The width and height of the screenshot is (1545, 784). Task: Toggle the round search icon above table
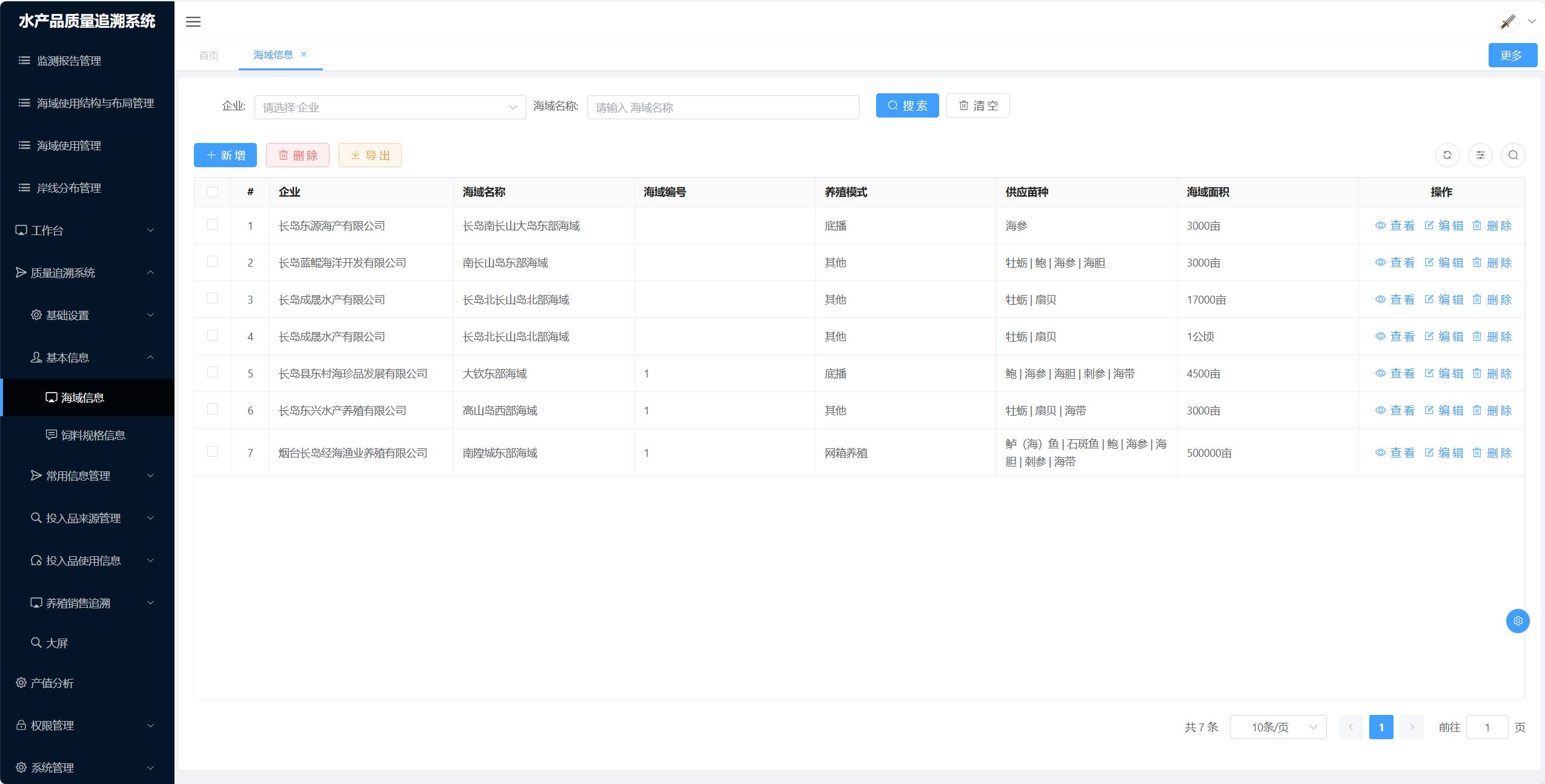tap(1513, 155)
